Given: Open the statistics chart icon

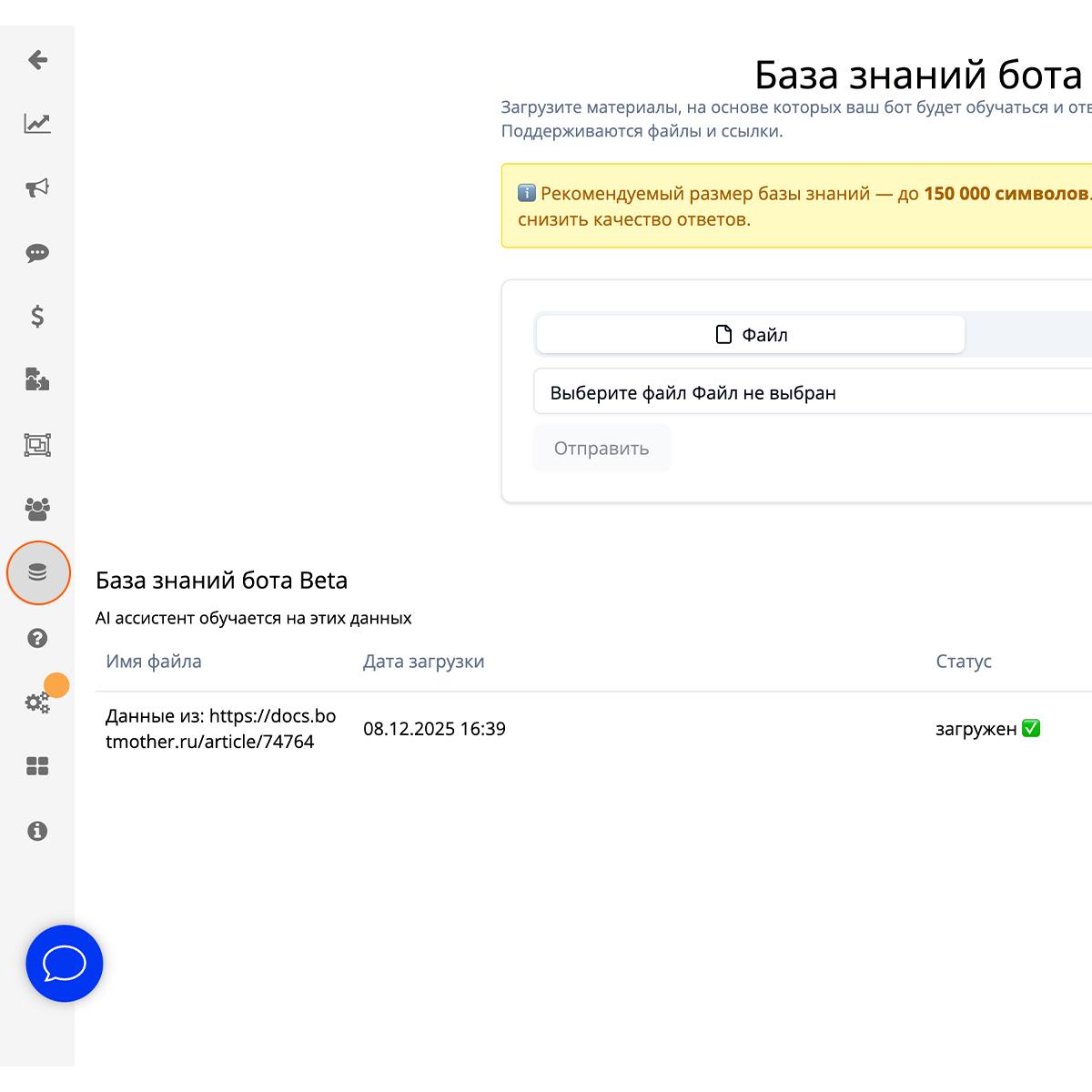Looking at the screenshot, I should [37, 124].
